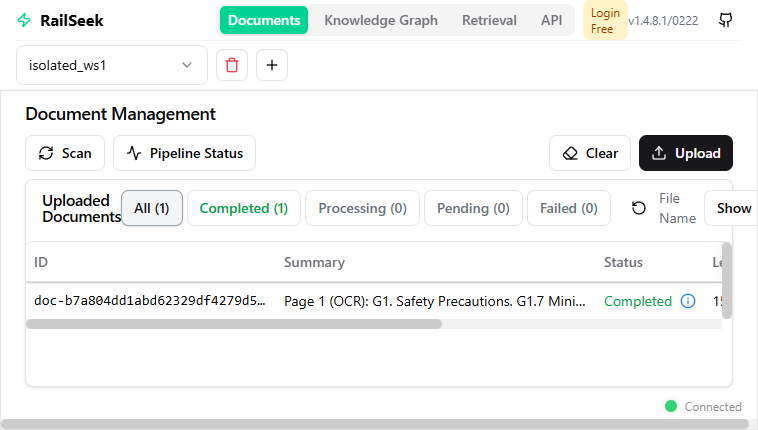The height and width of the screenshot is (430, 758).
Task: Go to the API tab
Action: click(x=551, y=20)
